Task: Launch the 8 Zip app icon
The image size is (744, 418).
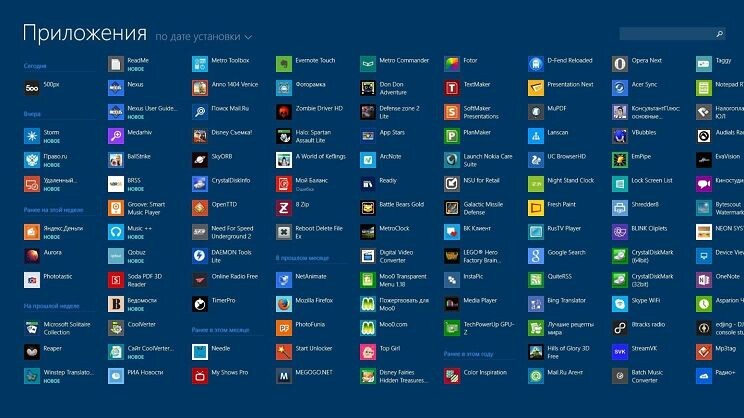Action: pos(284,208)
